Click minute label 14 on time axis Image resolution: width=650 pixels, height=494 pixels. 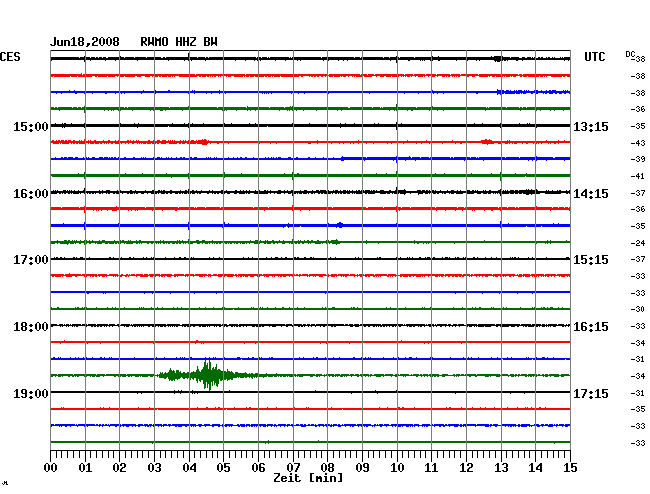pos(535,467)
